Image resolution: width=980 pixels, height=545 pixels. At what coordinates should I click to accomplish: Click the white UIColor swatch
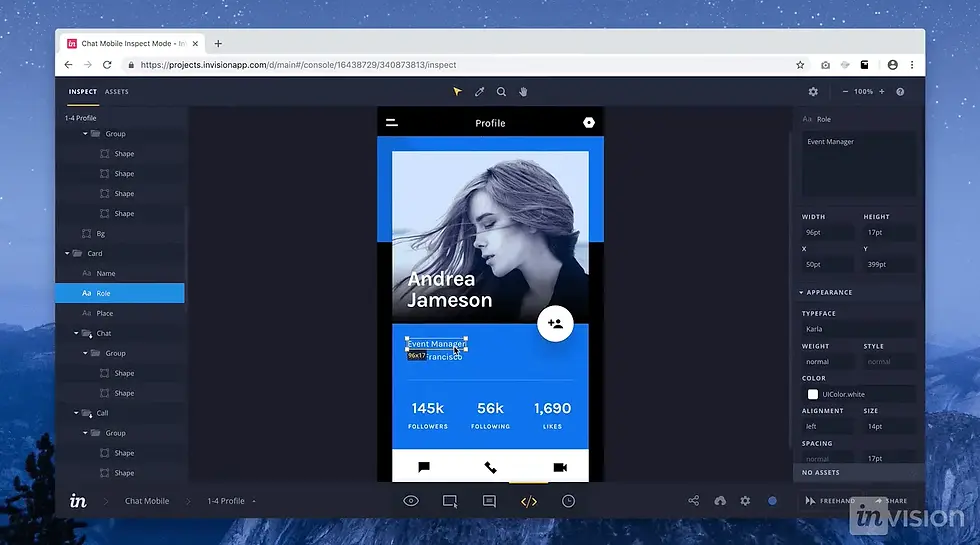pyautogui.click(x=812, y=394)
